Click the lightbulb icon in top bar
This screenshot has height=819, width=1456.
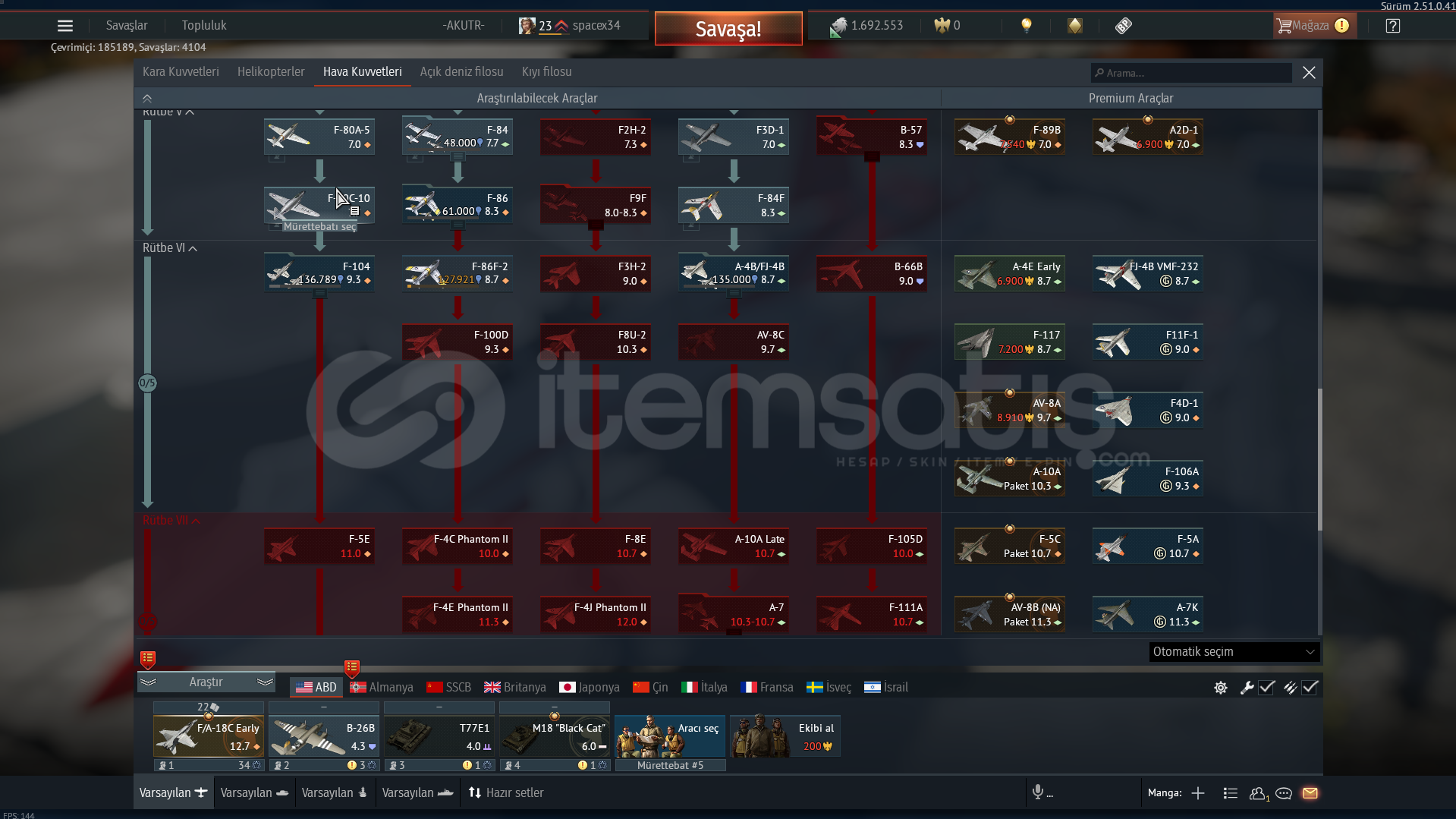[1027, 26]
